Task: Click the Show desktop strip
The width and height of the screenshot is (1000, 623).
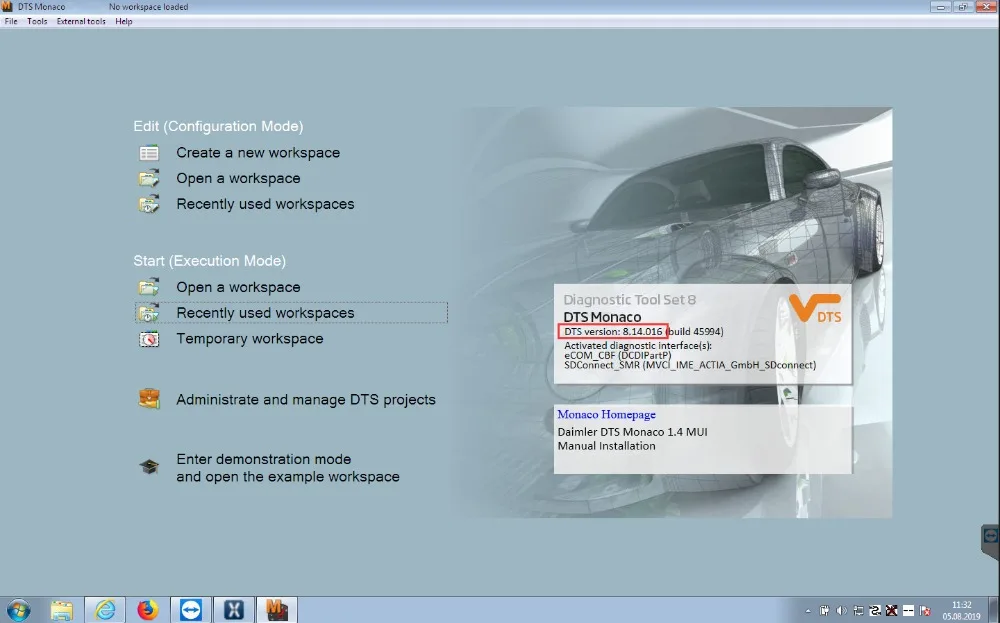Action: (996, 610)
